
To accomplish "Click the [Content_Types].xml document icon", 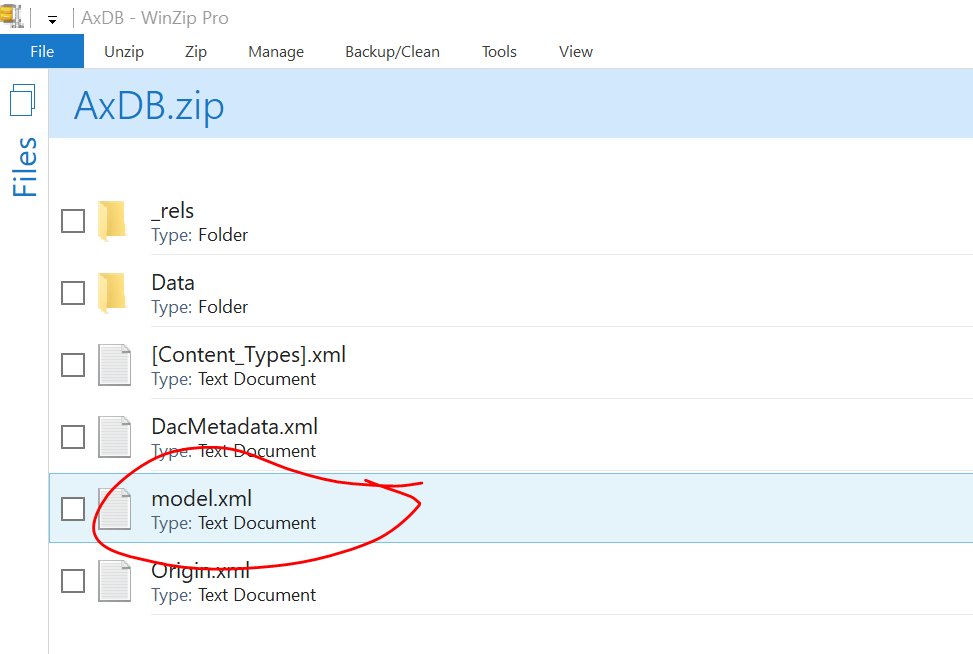I will [114, 365].
